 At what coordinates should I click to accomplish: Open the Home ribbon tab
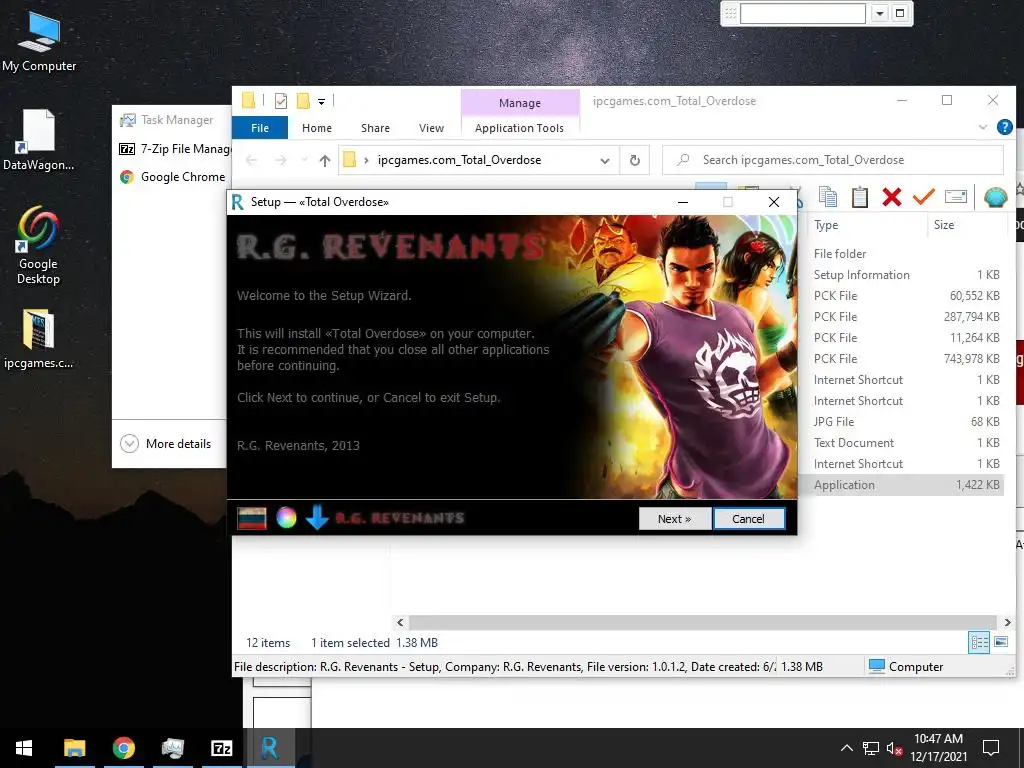(317, 128)
